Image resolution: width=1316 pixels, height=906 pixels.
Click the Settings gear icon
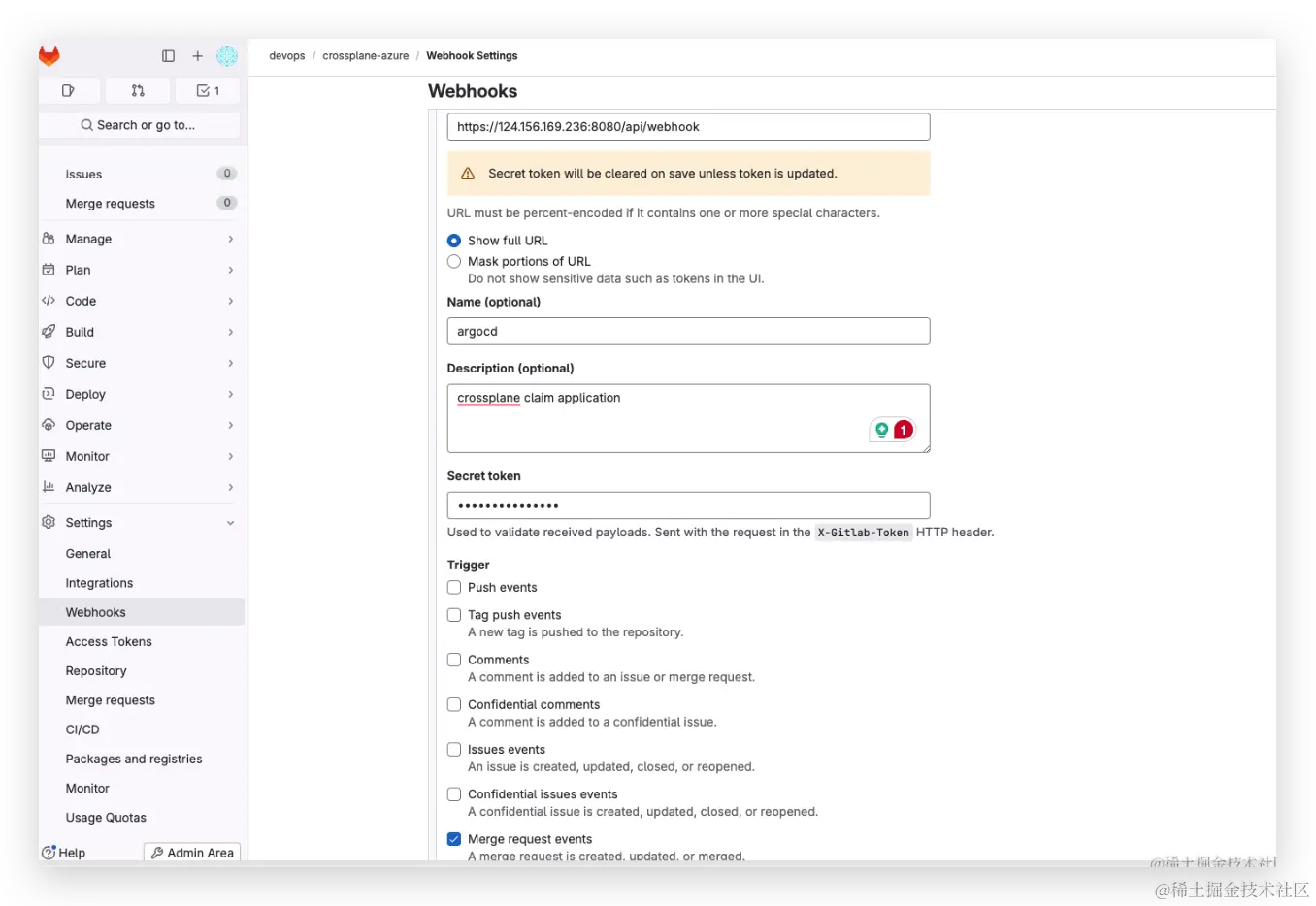(x=49, y=522)
